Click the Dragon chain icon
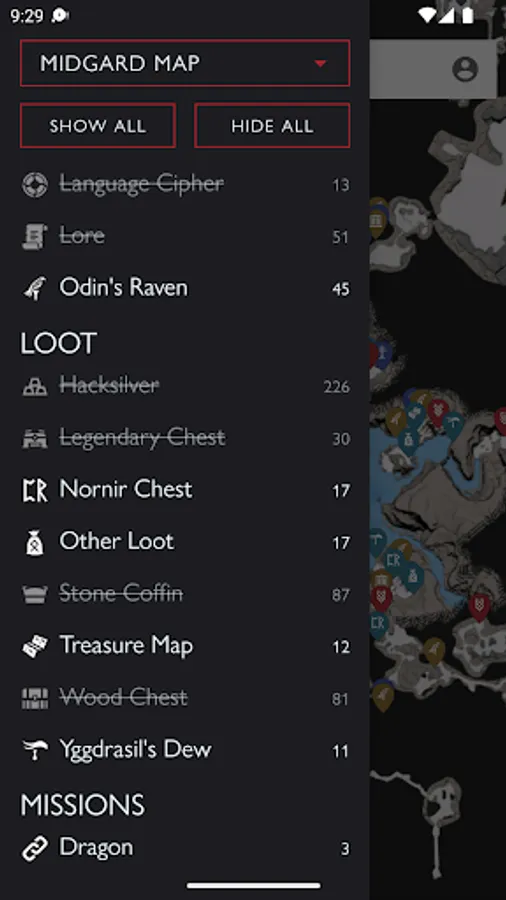Viewport: 506px width, 900px height. point(34,848)
